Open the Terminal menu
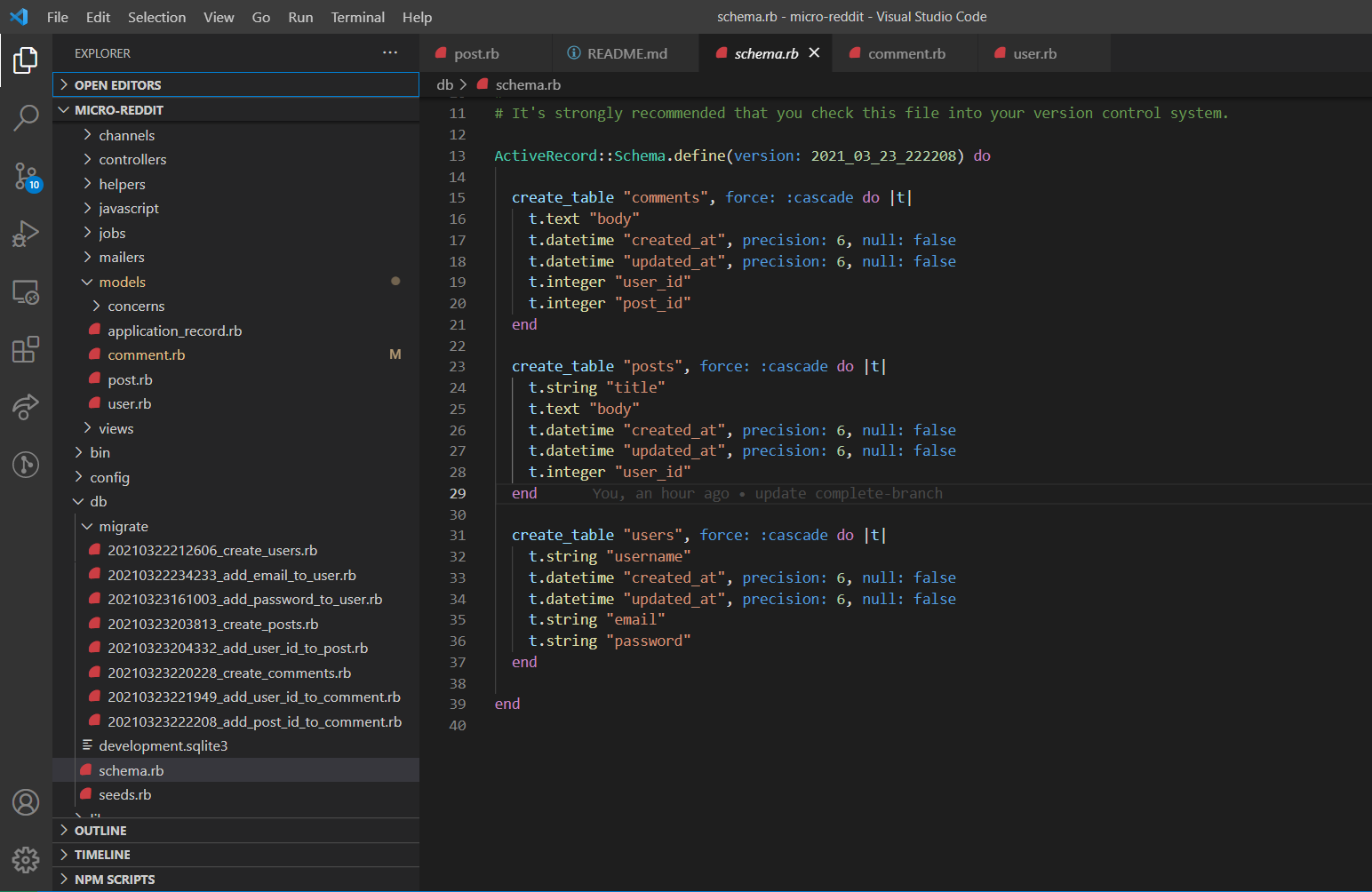 click(358, 17)
